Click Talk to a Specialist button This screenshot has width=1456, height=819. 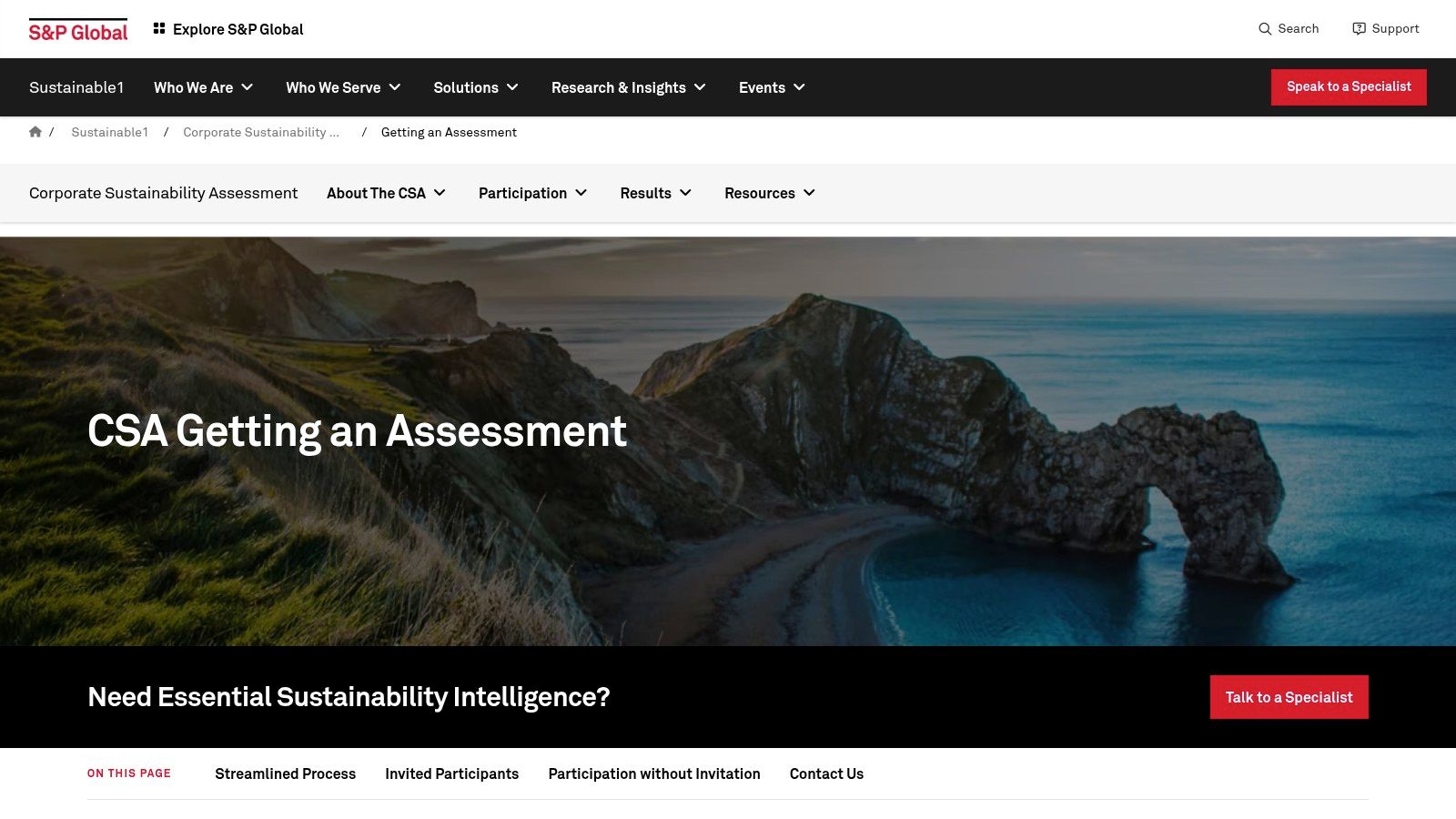point(1289,697)
